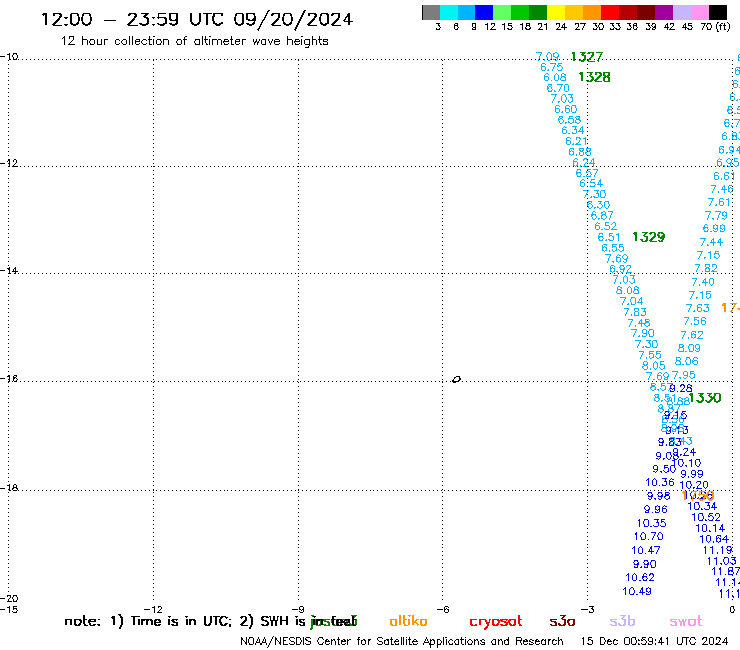Pick the lavender swatch in the color scale
This screenshot has height=650, width=740.
pos(682,12)
